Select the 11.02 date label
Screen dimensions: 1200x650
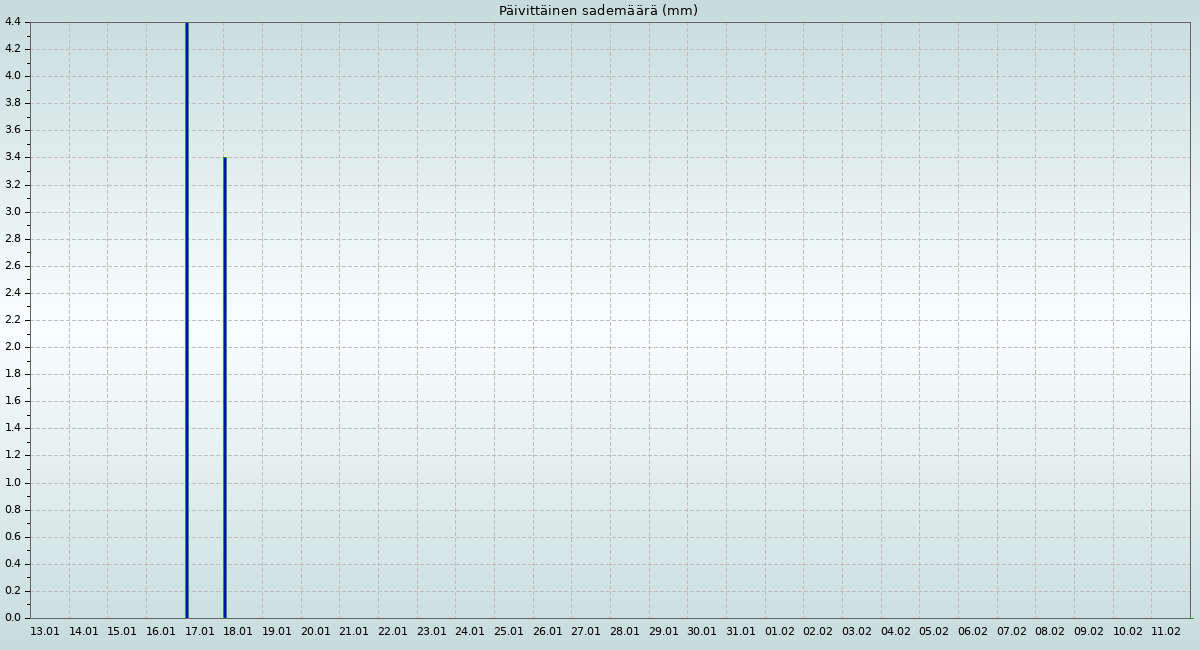(1166, 632)
